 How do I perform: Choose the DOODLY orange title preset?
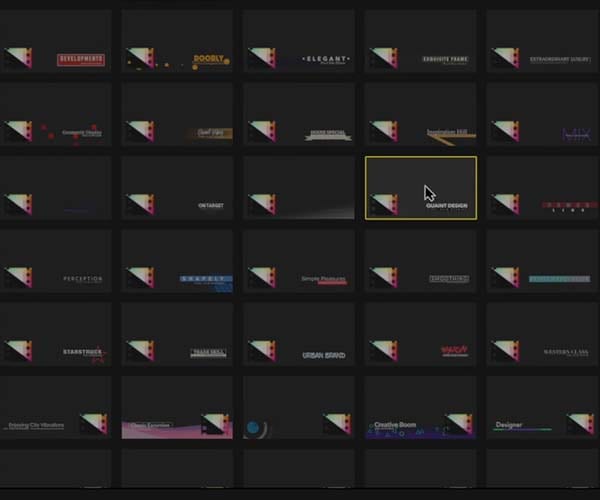[x=177, y=41]
